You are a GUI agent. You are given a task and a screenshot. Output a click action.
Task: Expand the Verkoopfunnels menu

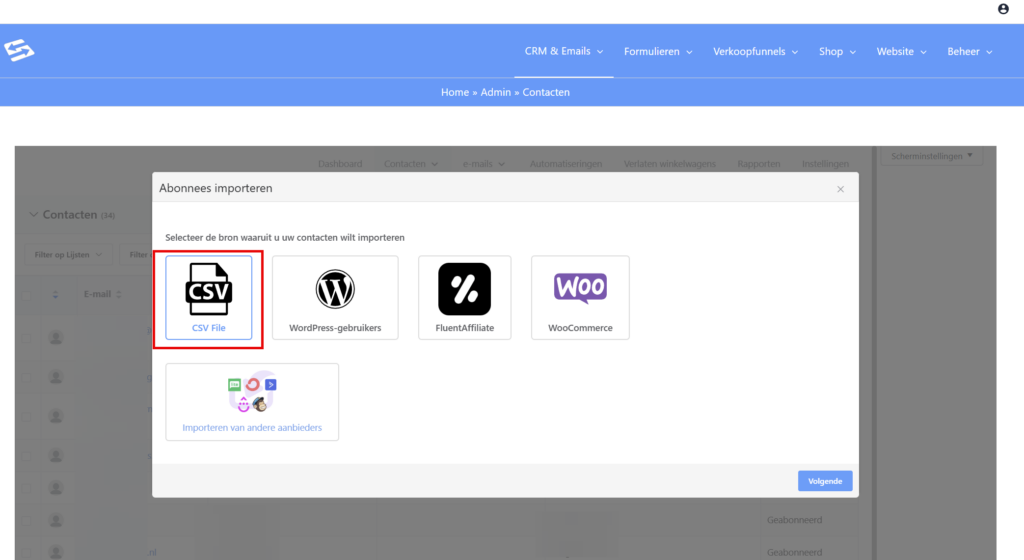(755, 51)
